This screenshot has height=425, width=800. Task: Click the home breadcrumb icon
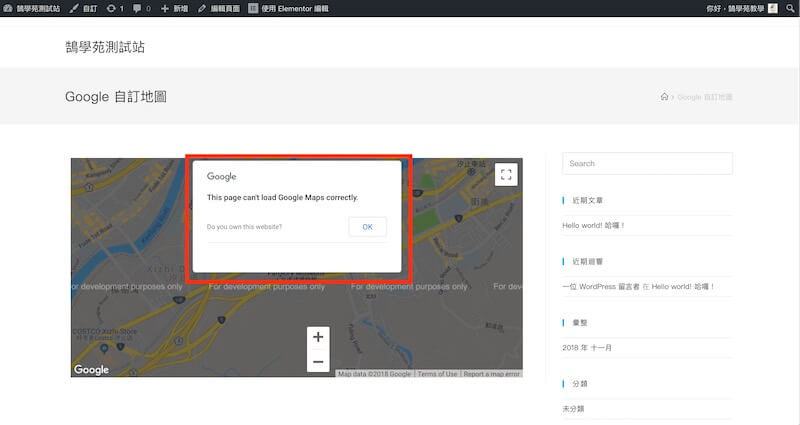pos(664,97)
